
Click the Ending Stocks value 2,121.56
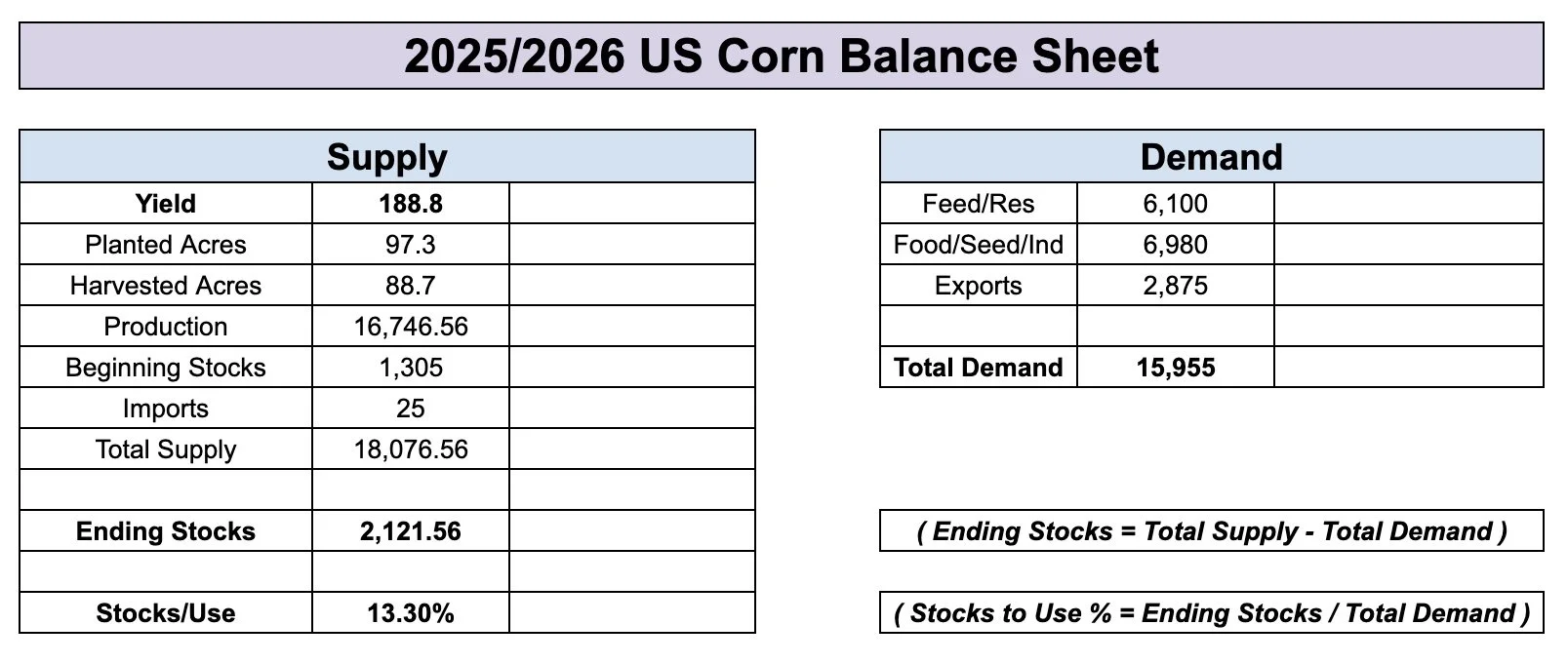point(411,531)
